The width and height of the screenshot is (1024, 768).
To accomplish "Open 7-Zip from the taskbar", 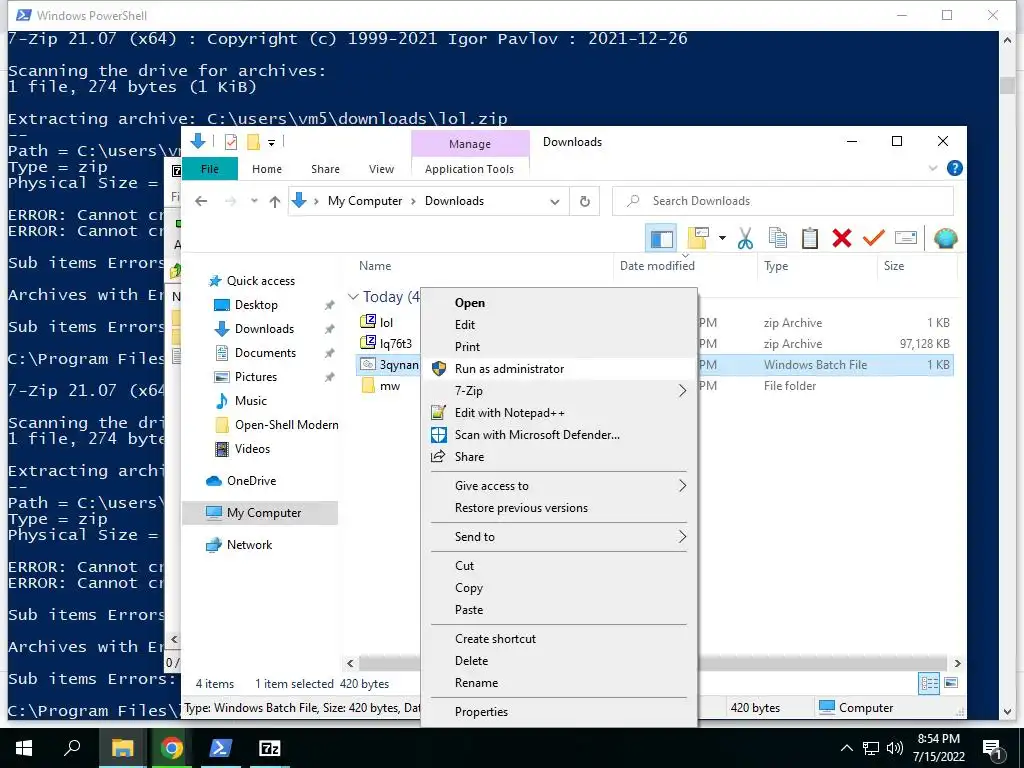I will [270, 748].
